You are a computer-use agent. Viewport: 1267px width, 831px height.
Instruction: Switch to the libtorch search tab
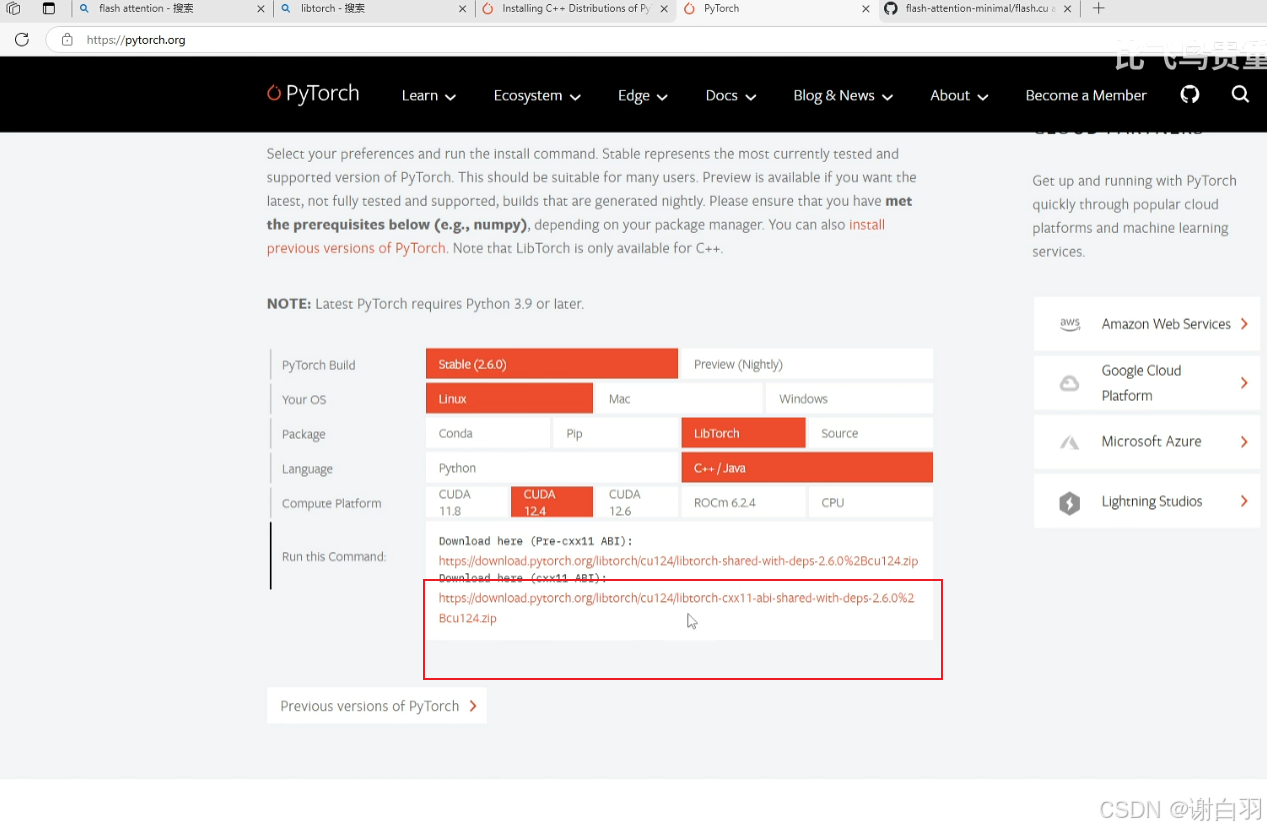click(372, 9)
